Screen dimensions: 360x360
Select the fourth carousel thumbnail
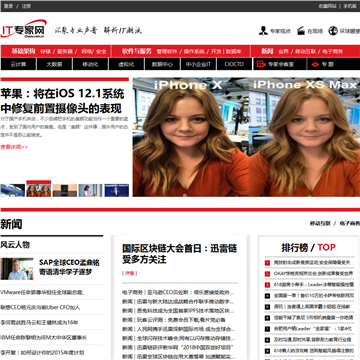pyautogui.click(x=91, y=190)
